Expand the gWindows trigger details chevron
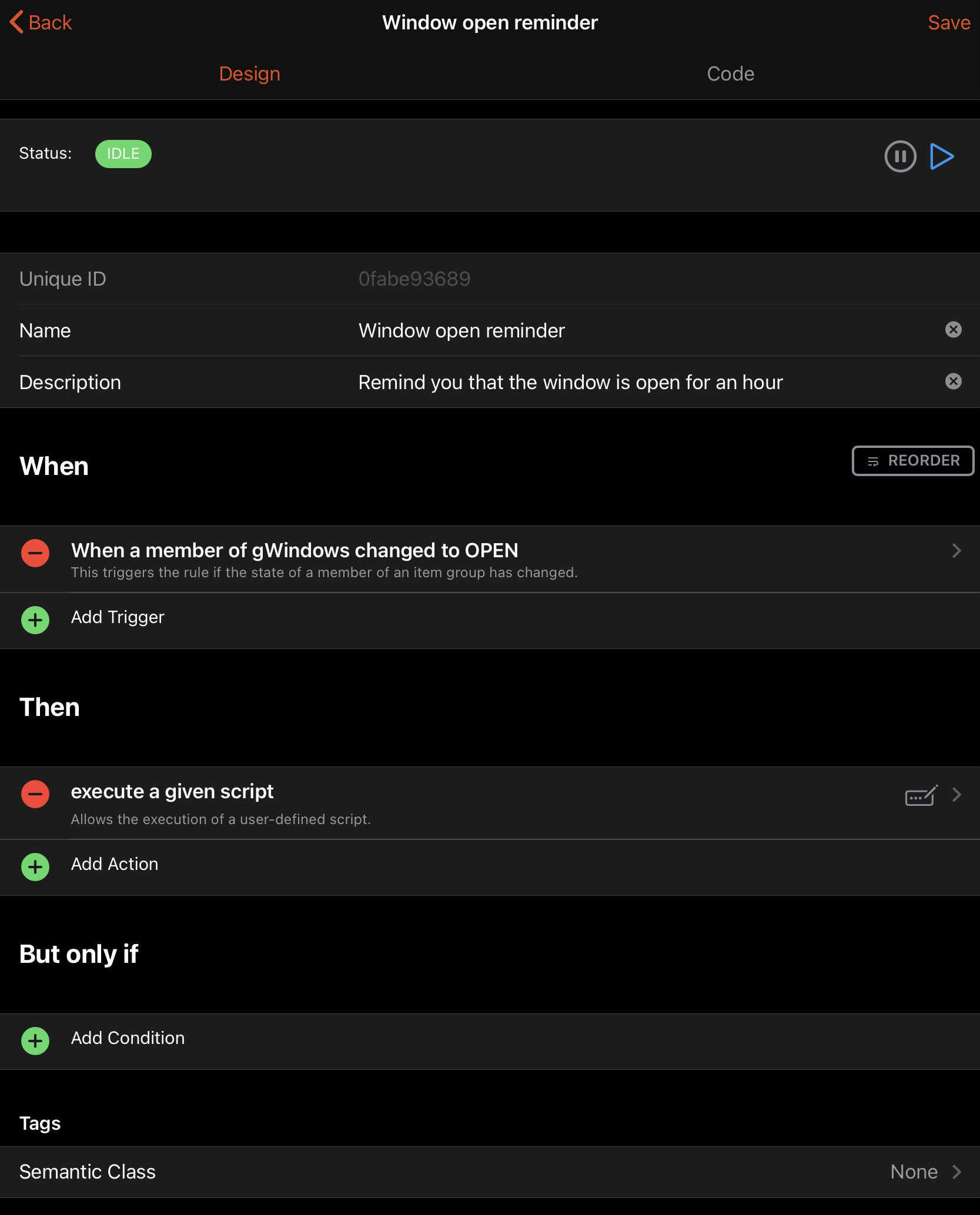980x1215 pixels. coord(956,551)
